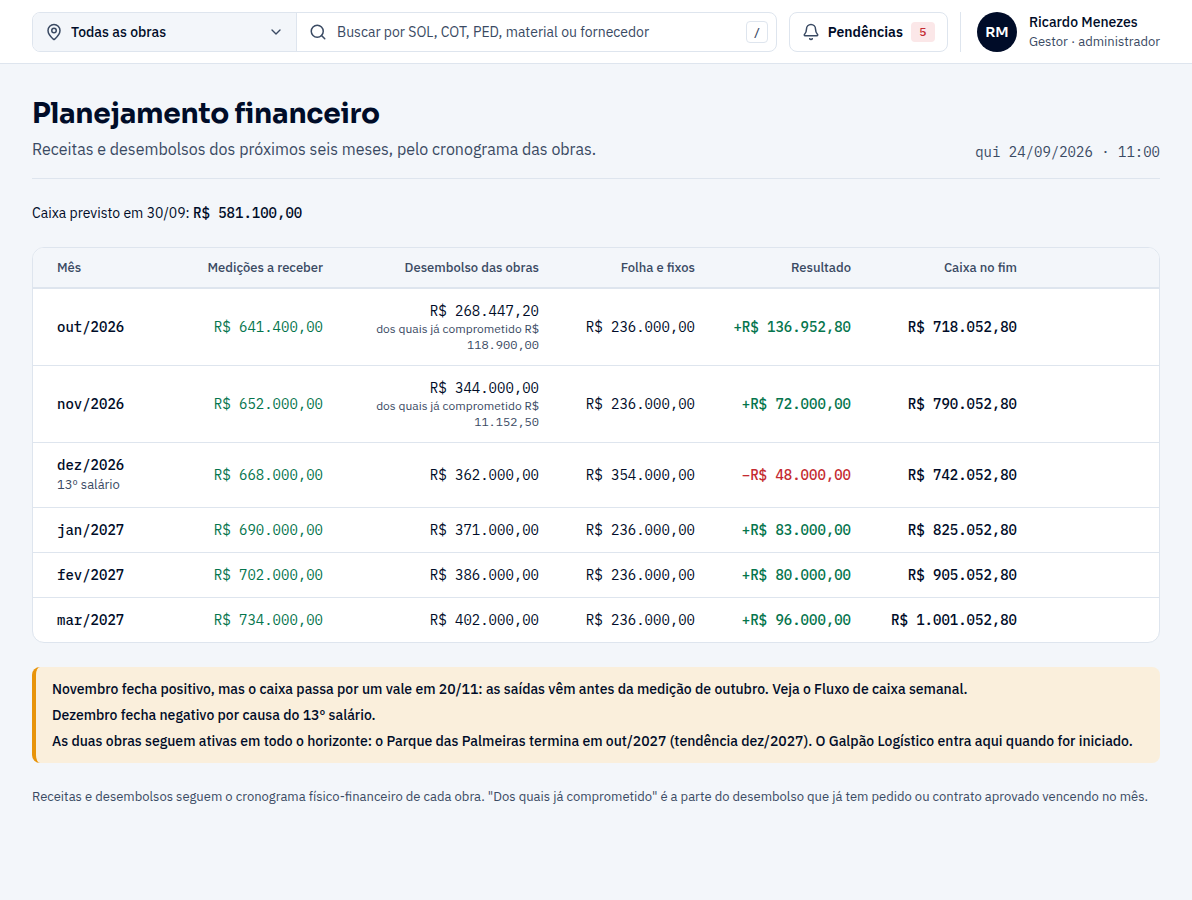Screen dimensions: 1192x900
Task: Click the Mês column header
Action: (69, 268)
